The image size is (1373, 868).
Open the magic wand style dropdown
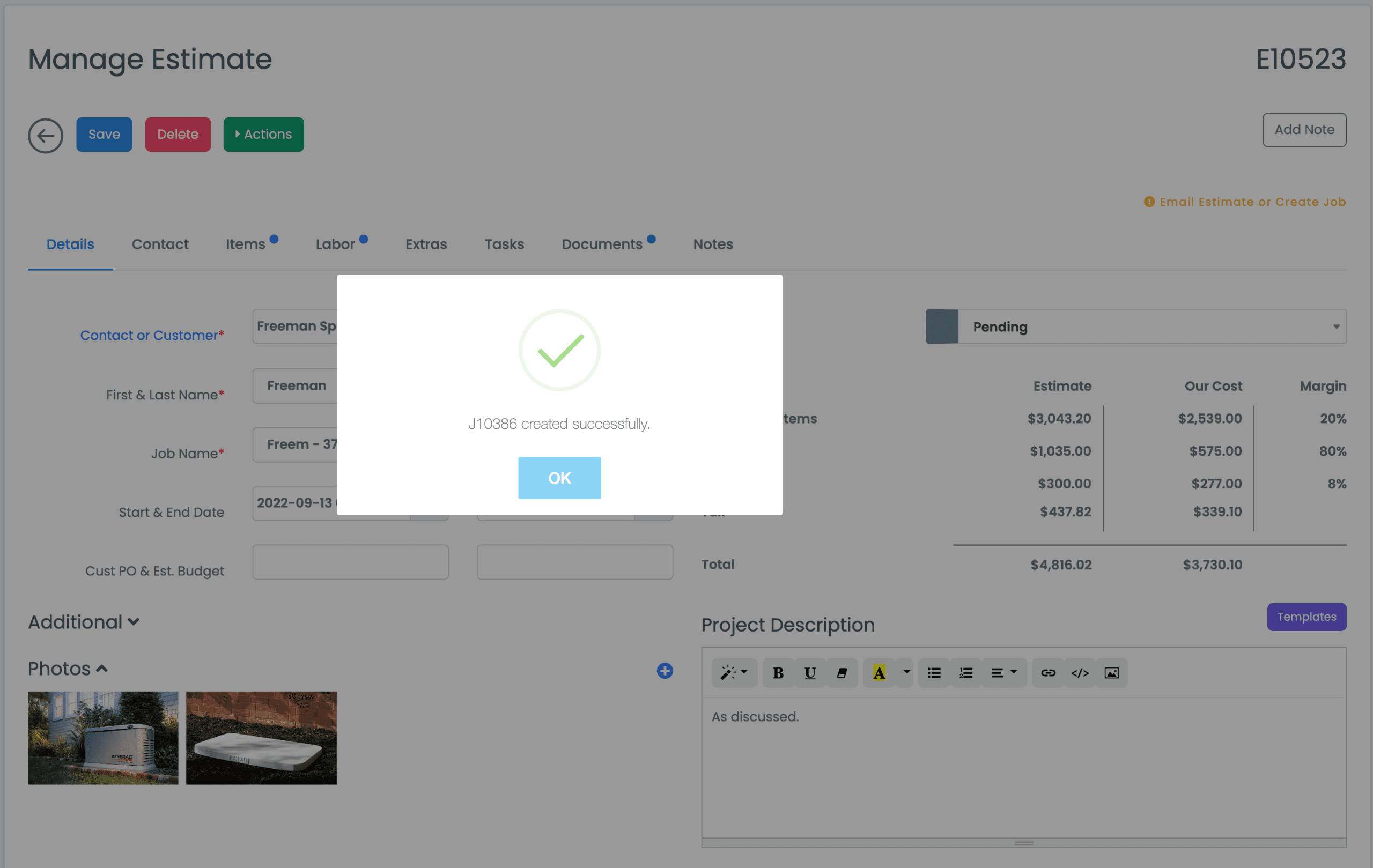coord(734,672)
